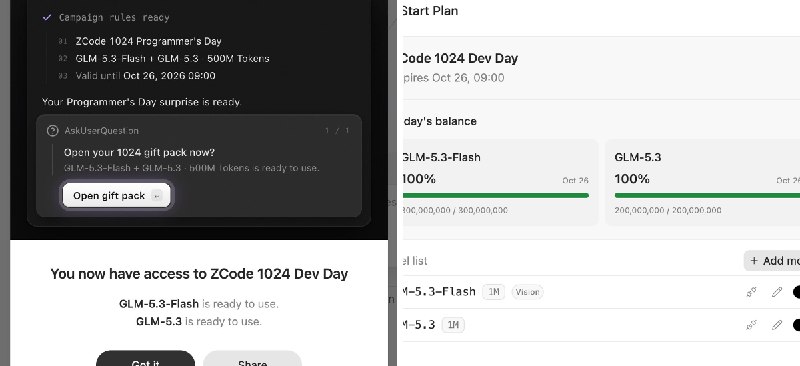
Task: Click the 1M badge on GLM-5.3-Flash row
Action: tap(493, 292)
